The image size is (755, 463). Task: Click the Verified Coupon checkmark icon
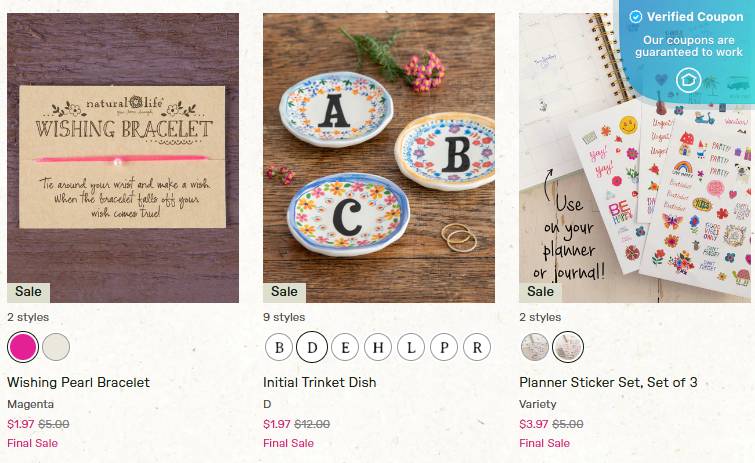click(636, 17)
